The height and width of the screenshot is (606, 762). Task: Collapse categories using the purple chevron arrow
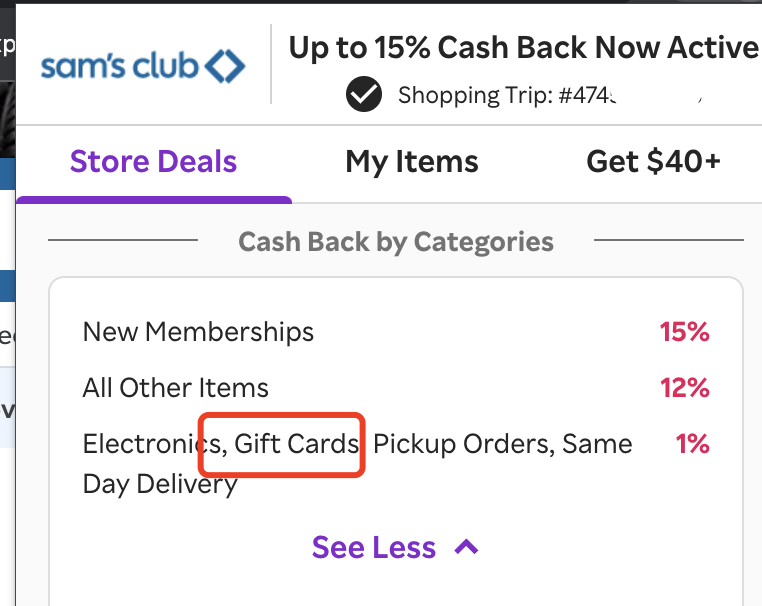click(466, 547)
